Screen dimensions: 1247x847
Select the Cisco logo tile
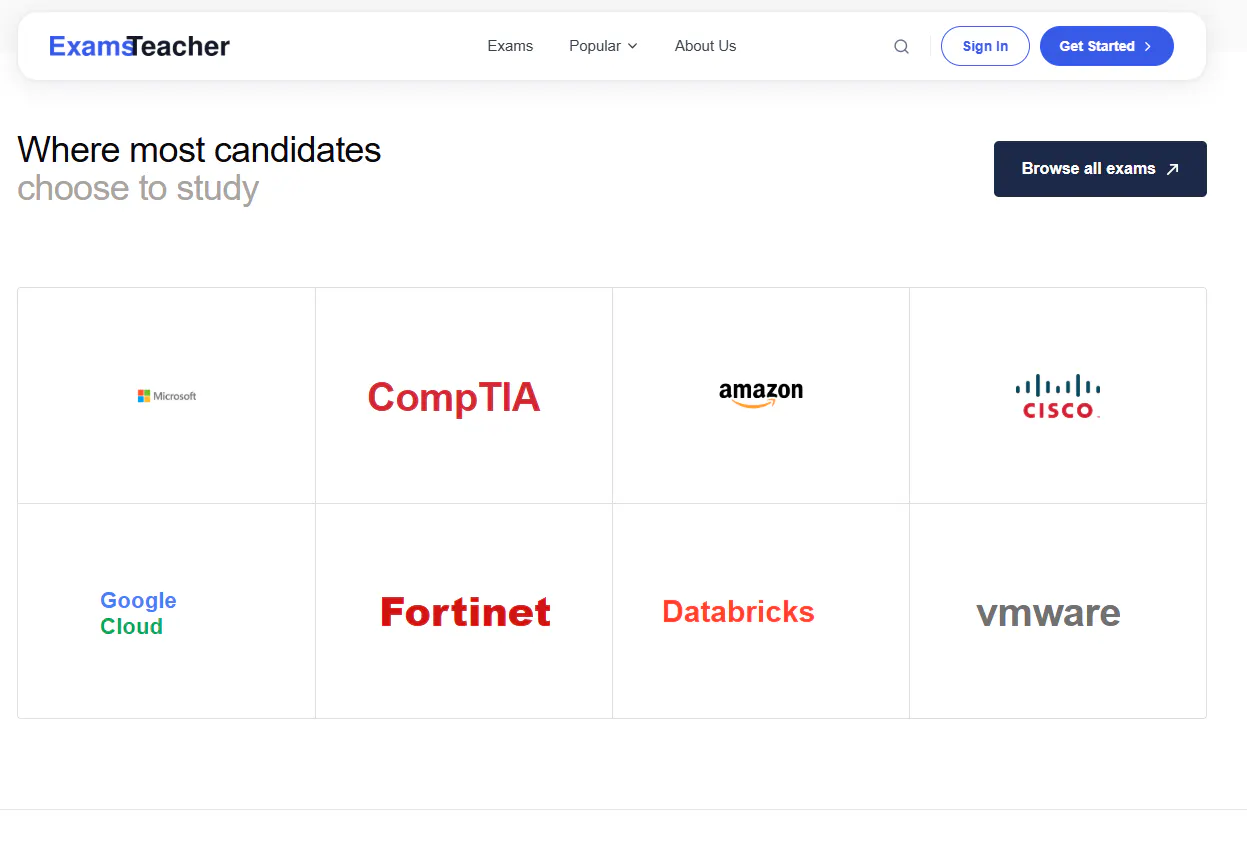[1058, 396]
